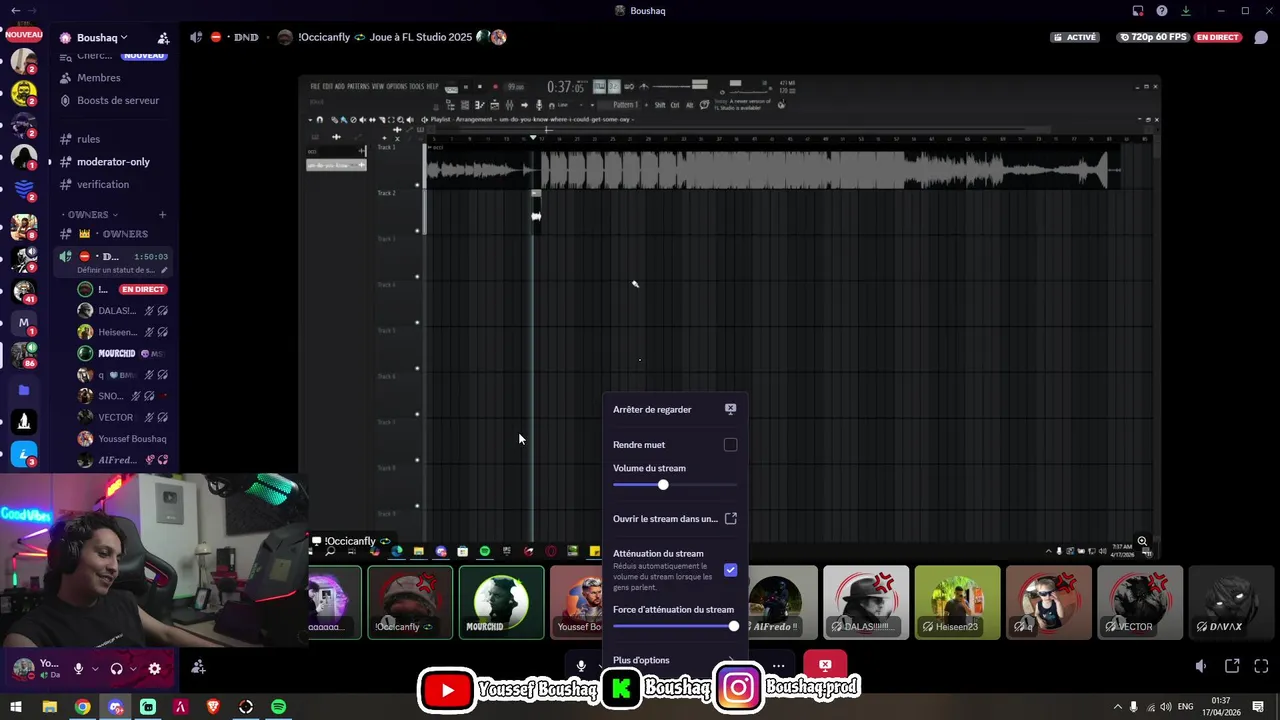Select Arrêter de regarder menu entry

pyautogui.click(x=675, y=409)
